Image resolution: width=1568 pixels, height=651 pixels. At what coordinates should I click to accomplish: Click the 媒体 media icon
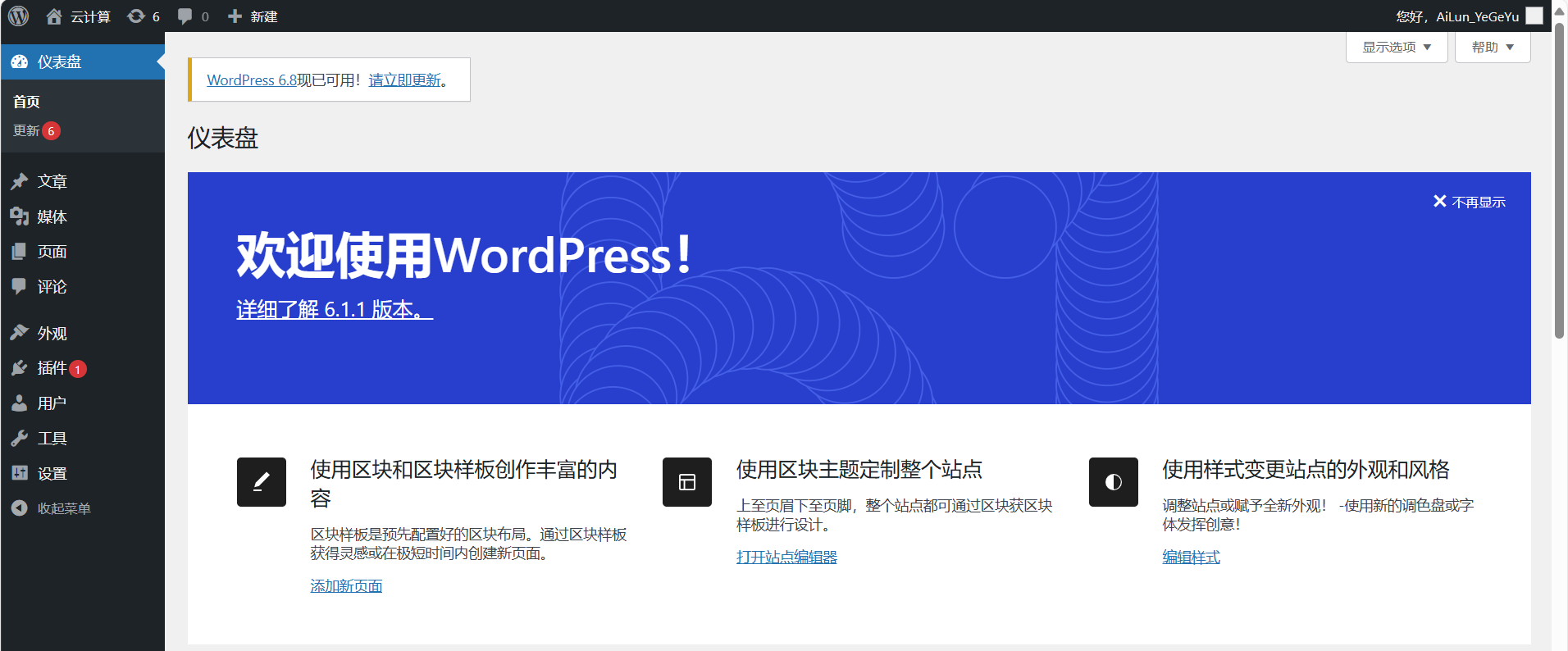click(x=20, y=216)
